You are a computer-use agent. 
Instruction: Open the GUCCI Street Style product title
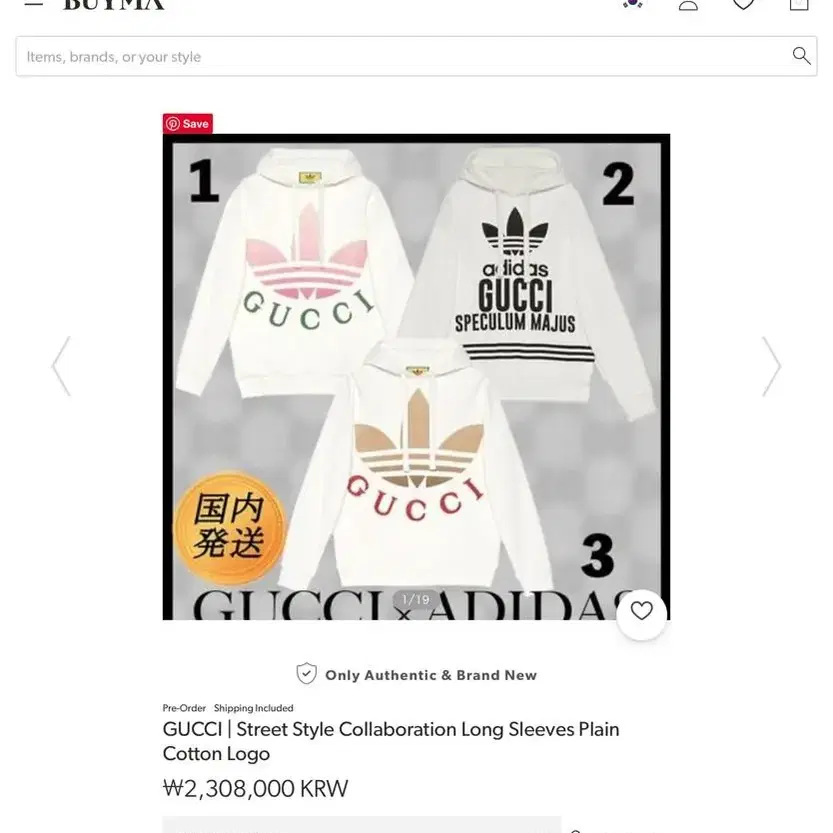(391, 742)
